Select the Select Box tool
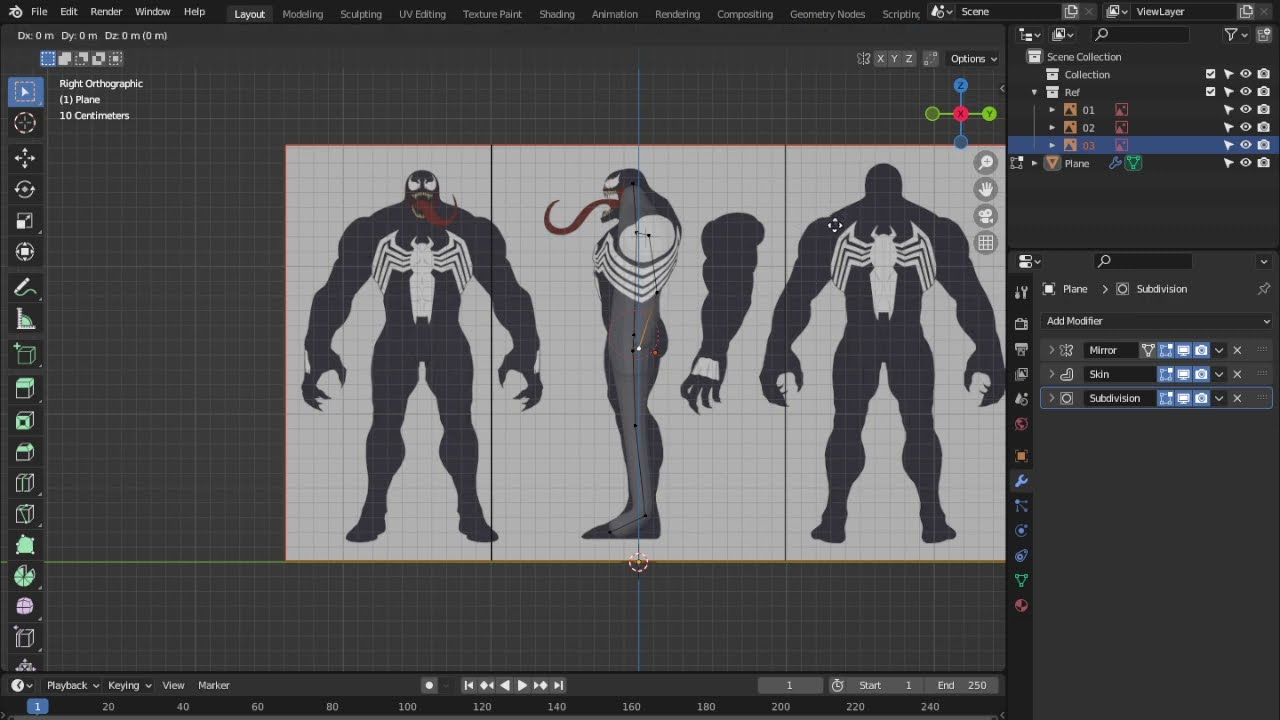The width and height of the screenshot is (1280, 720). coord(25,91)
